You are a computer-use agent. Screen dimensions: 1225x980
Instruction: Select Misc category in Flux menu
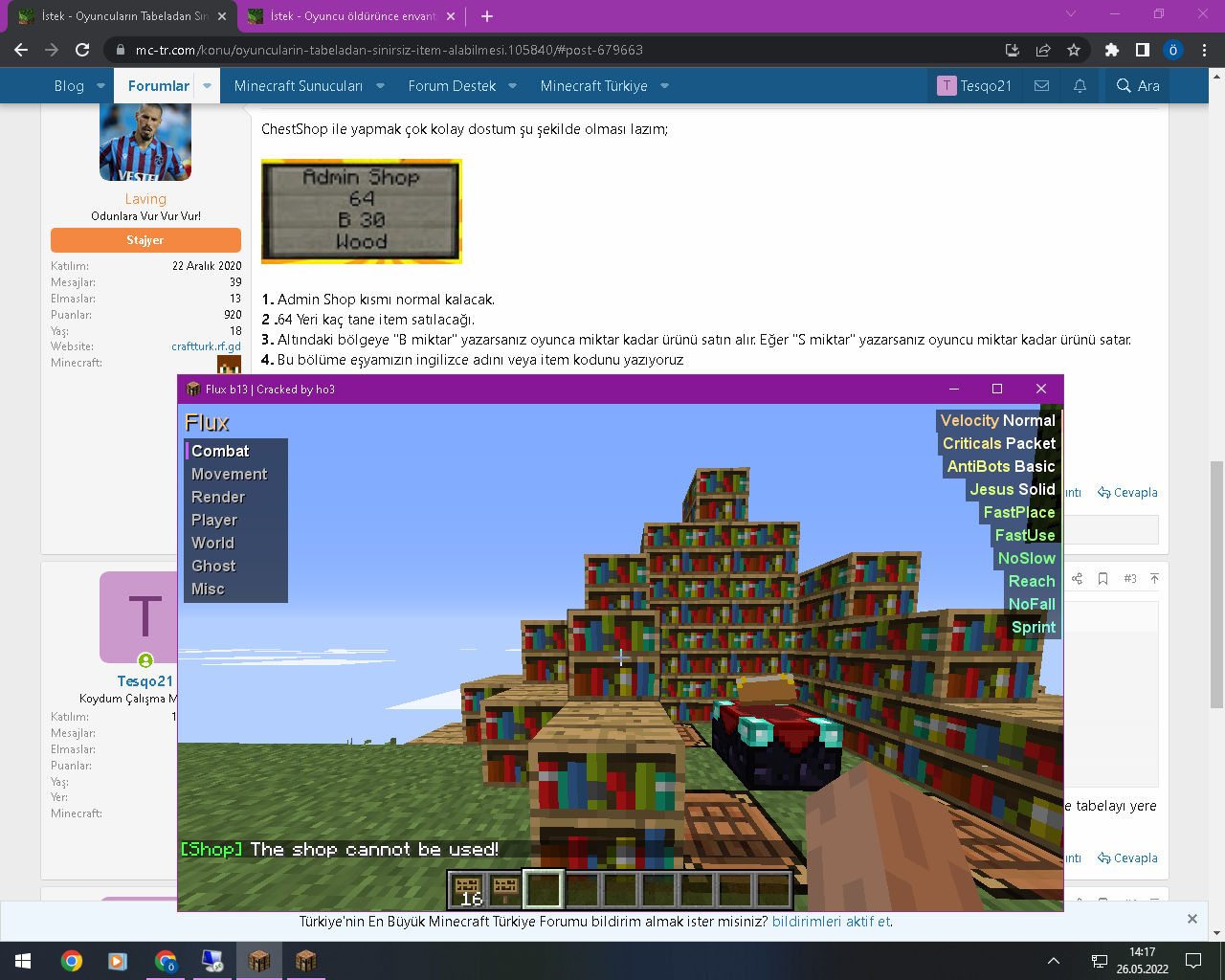click(235, 589)
